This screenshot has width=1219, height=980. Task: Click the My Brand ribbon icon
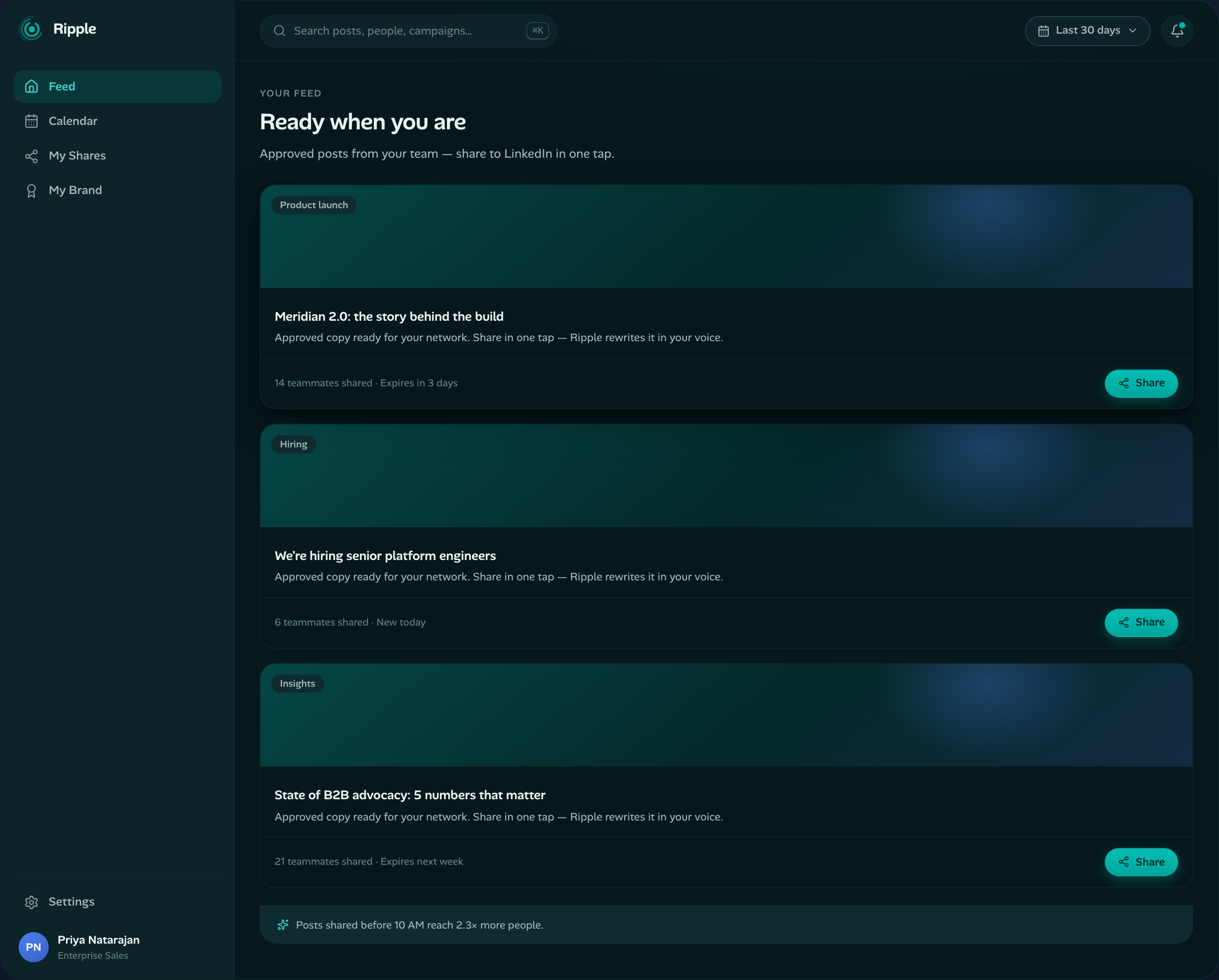(31, 191)
